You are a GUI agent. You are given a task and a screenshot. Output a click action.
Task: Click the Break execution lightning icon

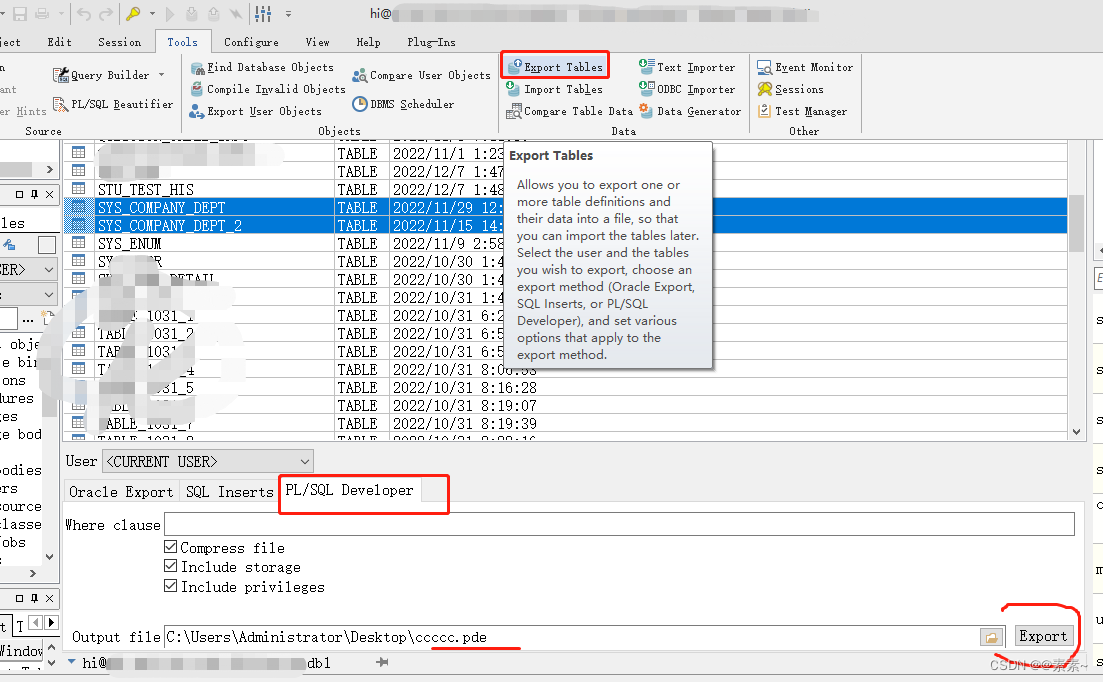236,13
